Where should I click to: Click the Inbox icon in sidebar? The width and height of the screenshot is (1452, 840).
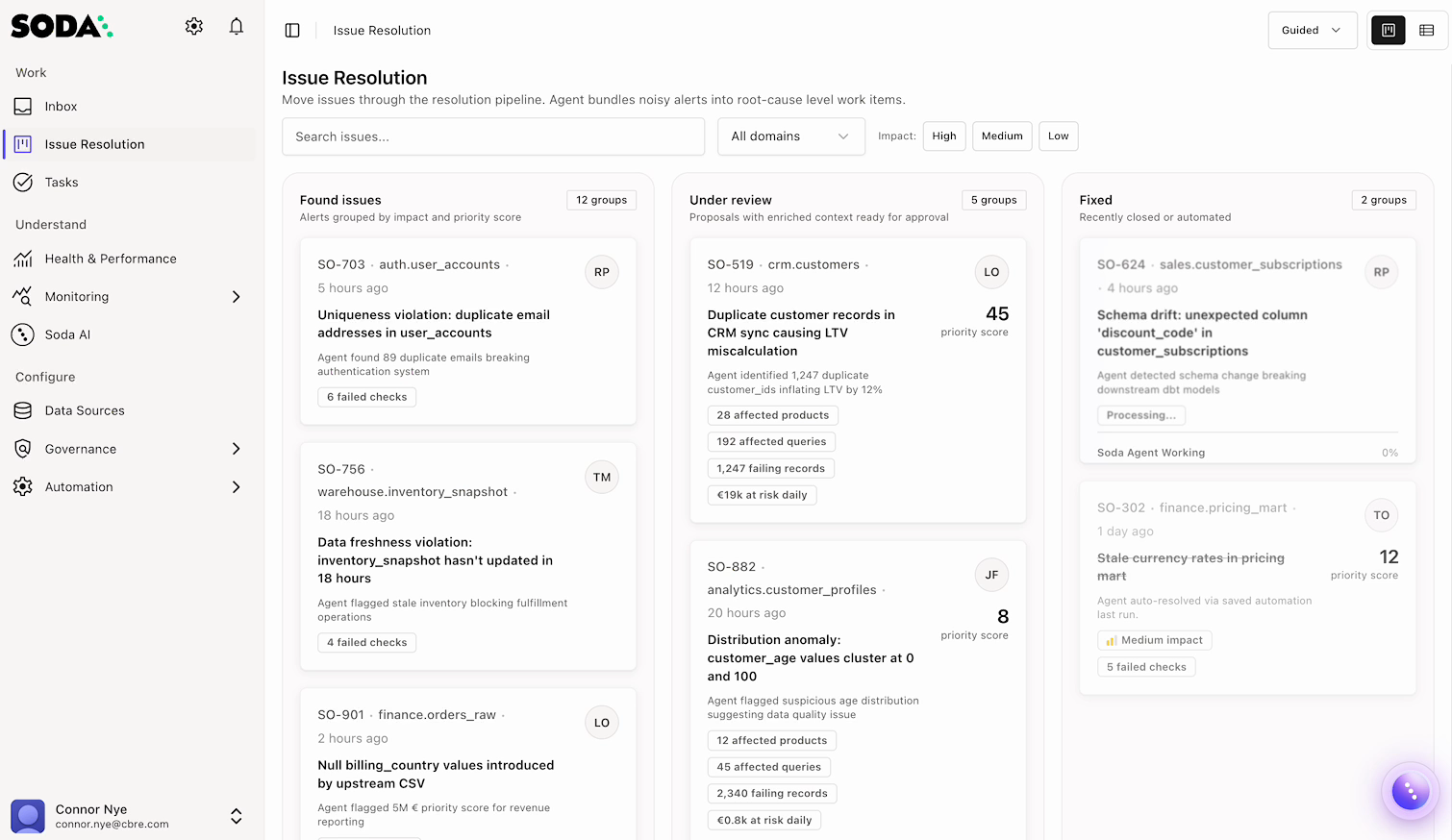coord(23,107)
